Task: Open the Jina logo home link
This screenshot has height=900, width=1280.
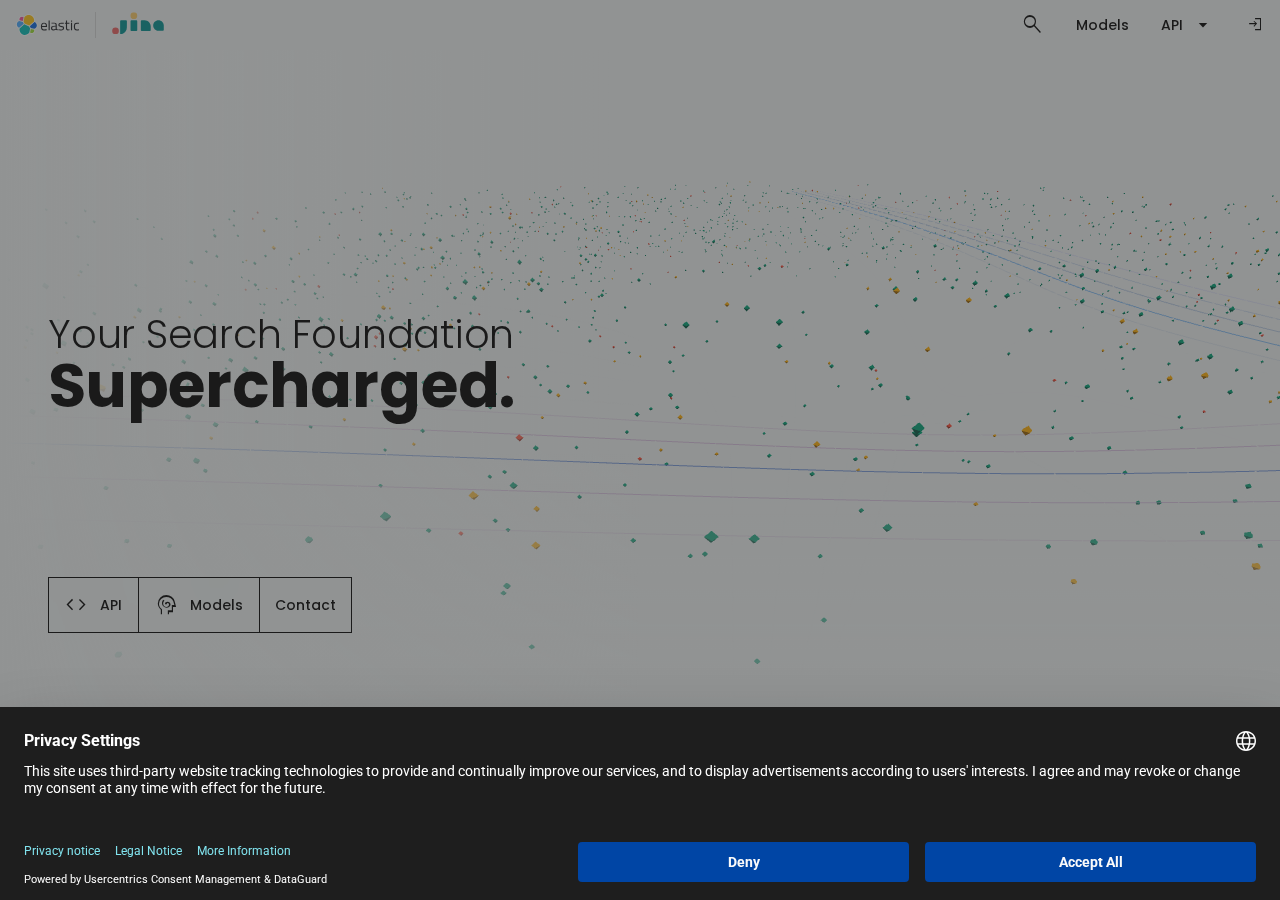Action: tap(138, 24)
